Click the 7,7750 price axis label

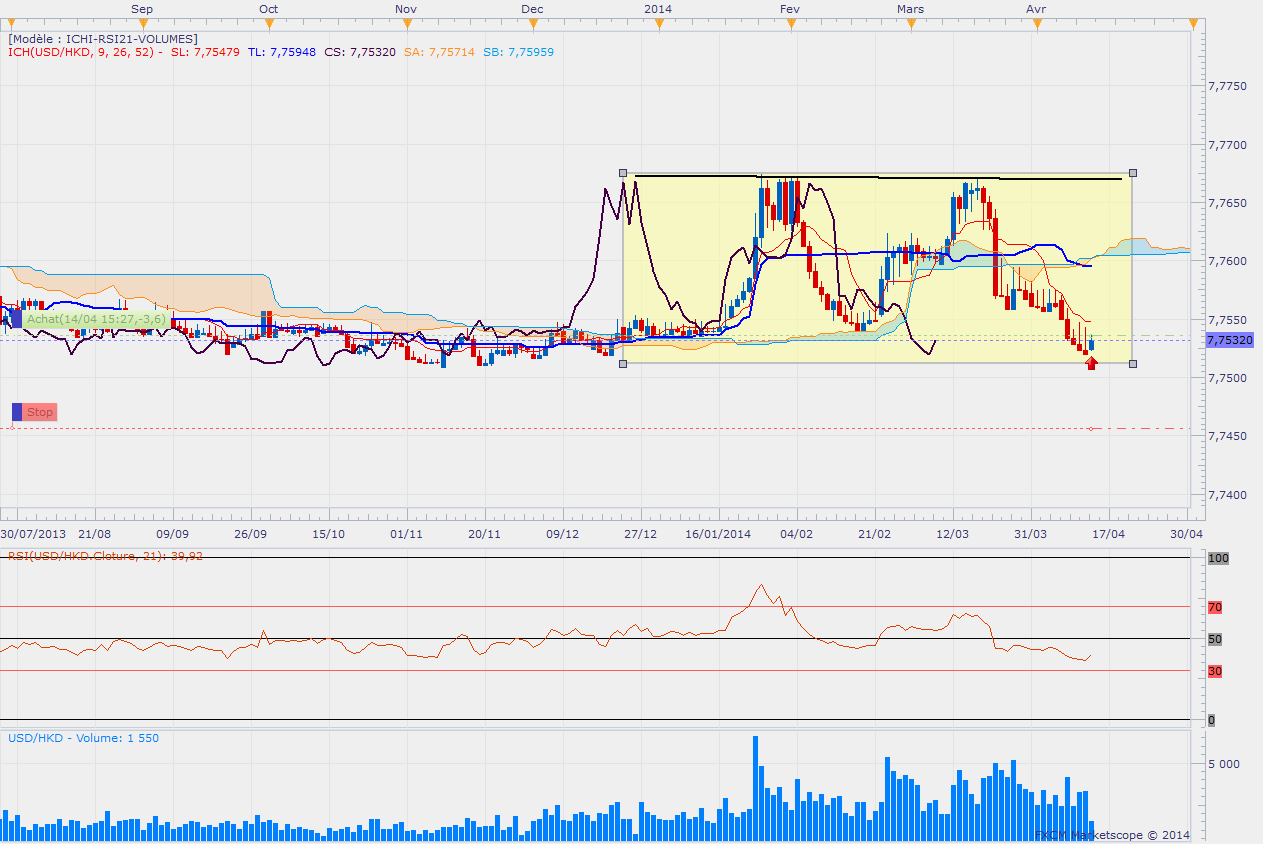coord(1226,87)
